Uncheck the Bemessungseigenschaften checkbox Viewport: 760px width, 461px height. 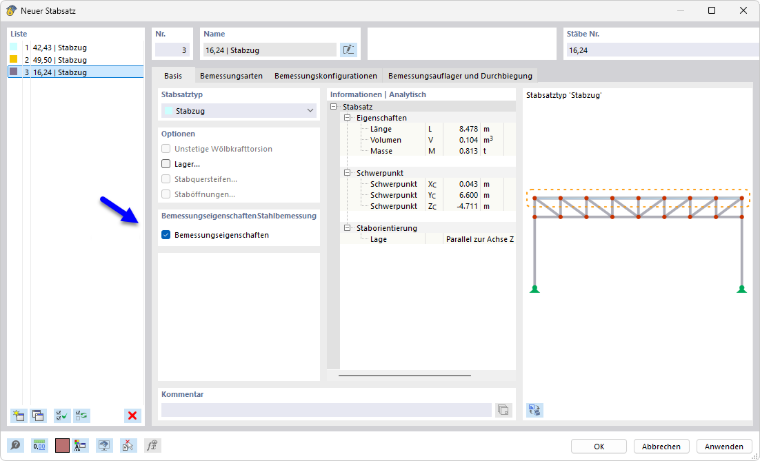[166, 235]
